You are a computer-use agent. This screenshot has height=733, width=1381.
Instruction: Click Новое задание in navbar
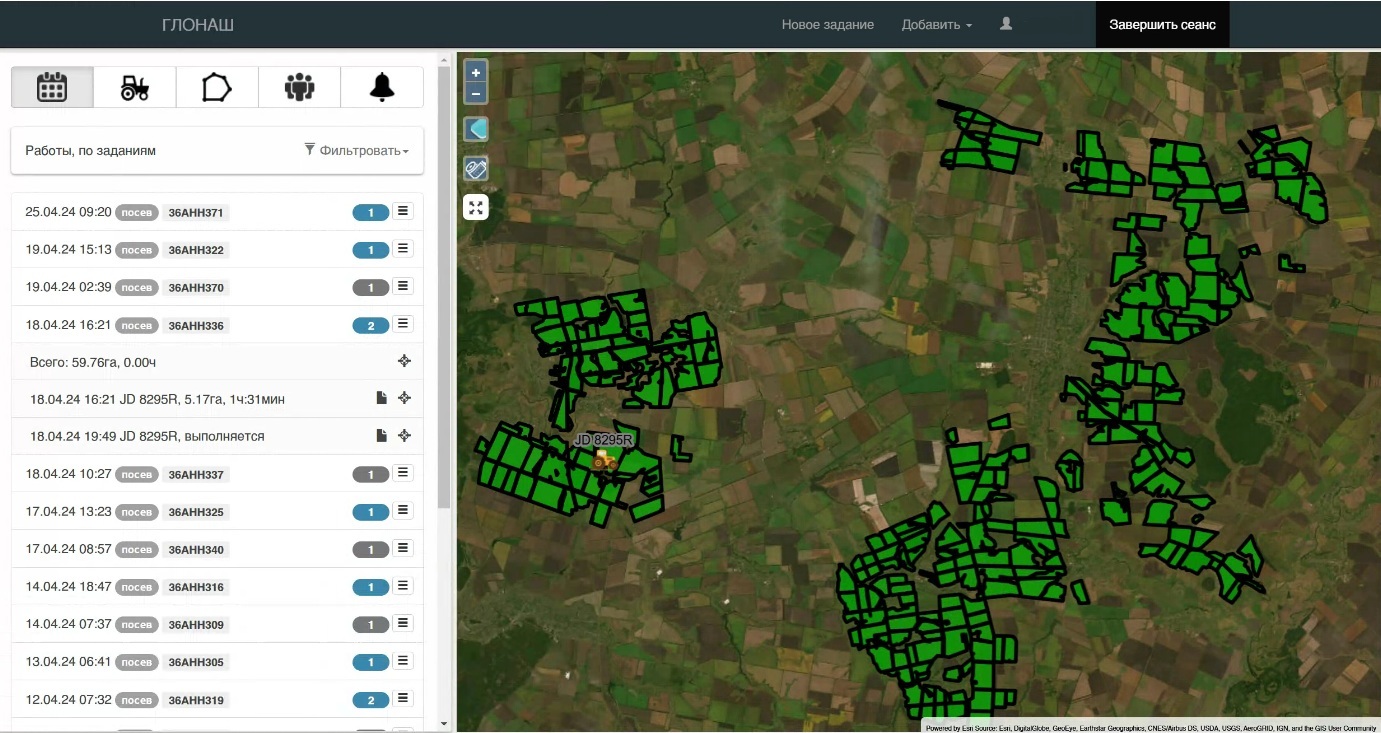(x=828, y=24)
